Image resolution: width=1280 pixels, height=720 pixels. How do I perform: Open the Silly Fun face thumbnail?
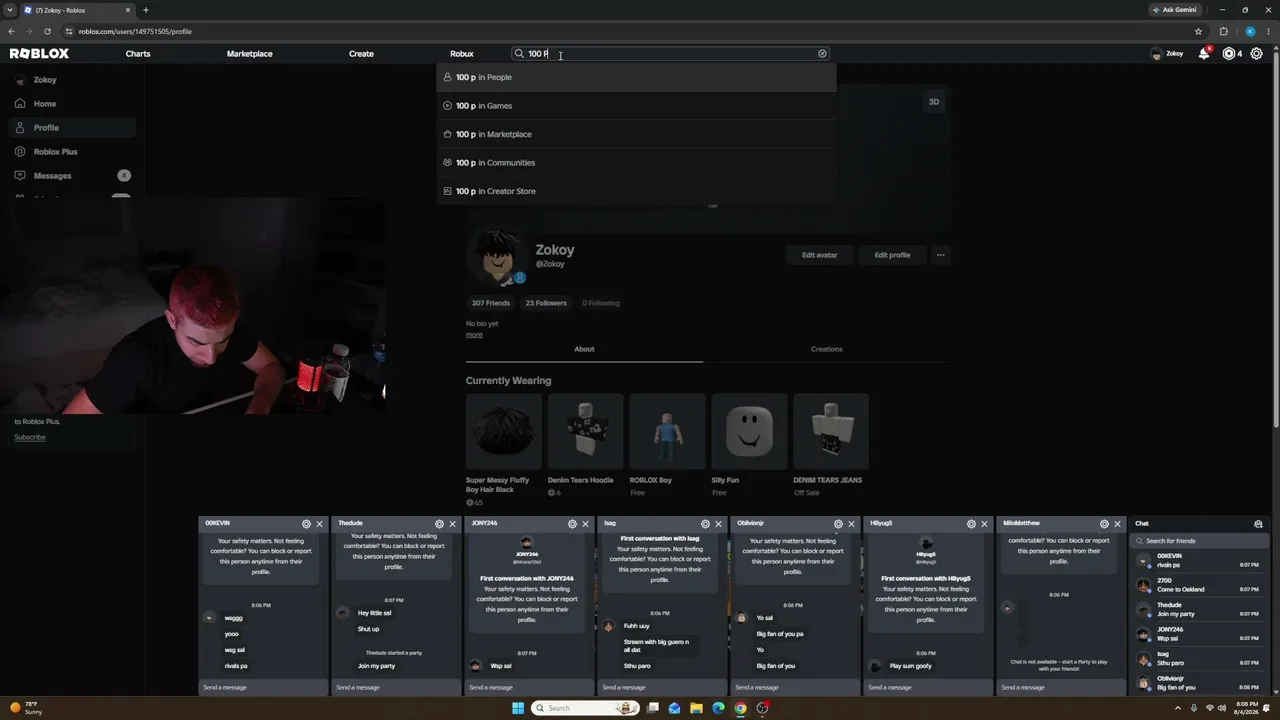point(750,431)
